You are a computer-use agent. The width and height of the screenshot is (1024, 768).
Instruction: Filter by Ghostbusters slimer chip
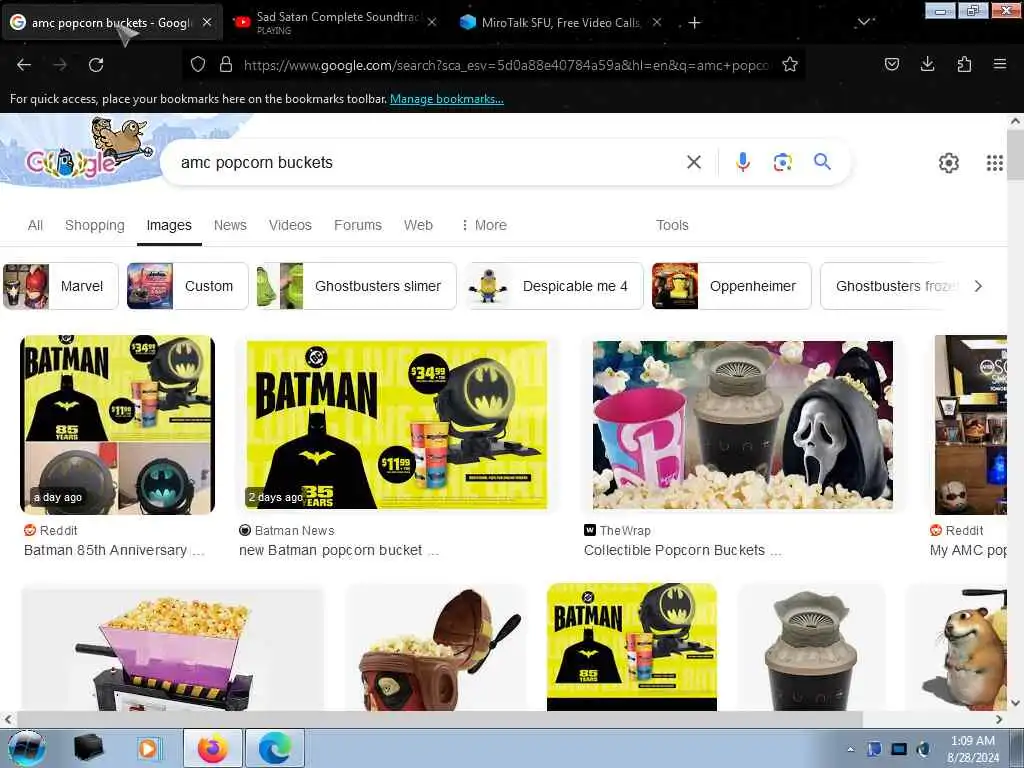(x=357, y=286)
